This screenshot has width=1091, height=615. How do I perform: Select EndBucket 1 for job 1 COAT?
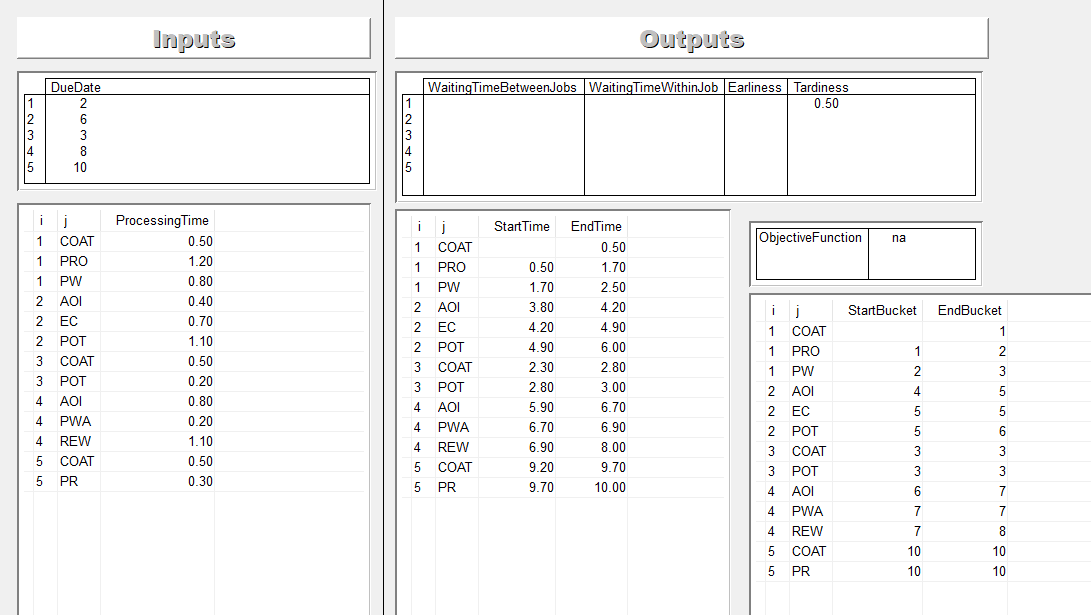point(1002,332)
